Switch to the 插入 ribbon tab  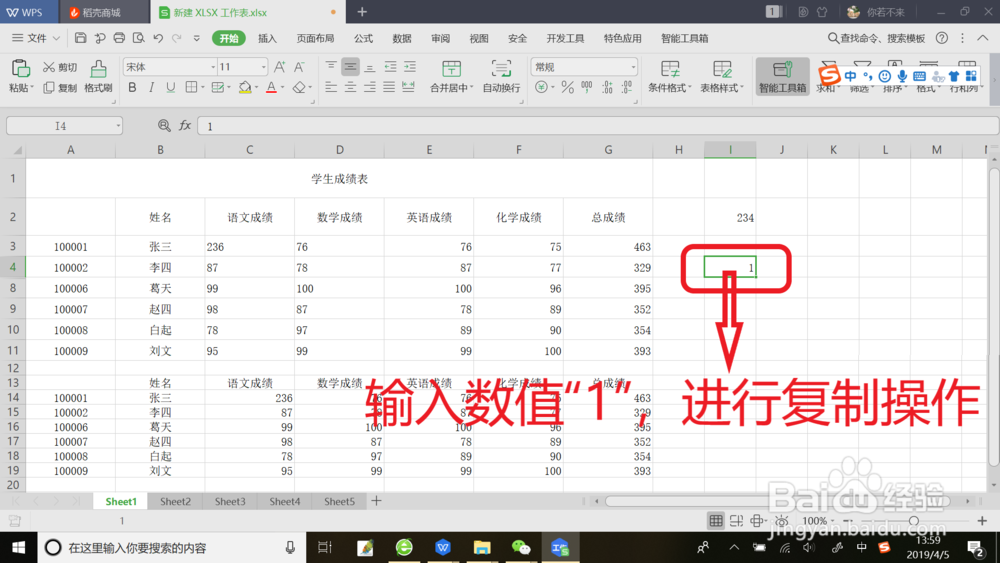point(267,38)
